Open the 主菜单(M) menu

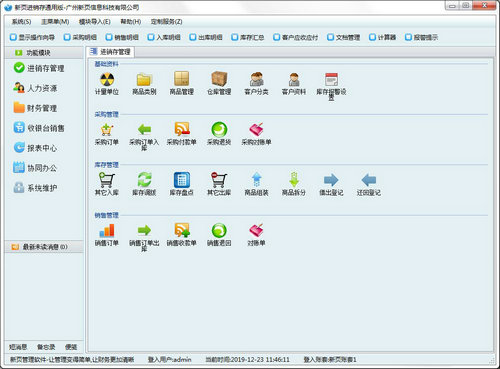tap(55, 22)
